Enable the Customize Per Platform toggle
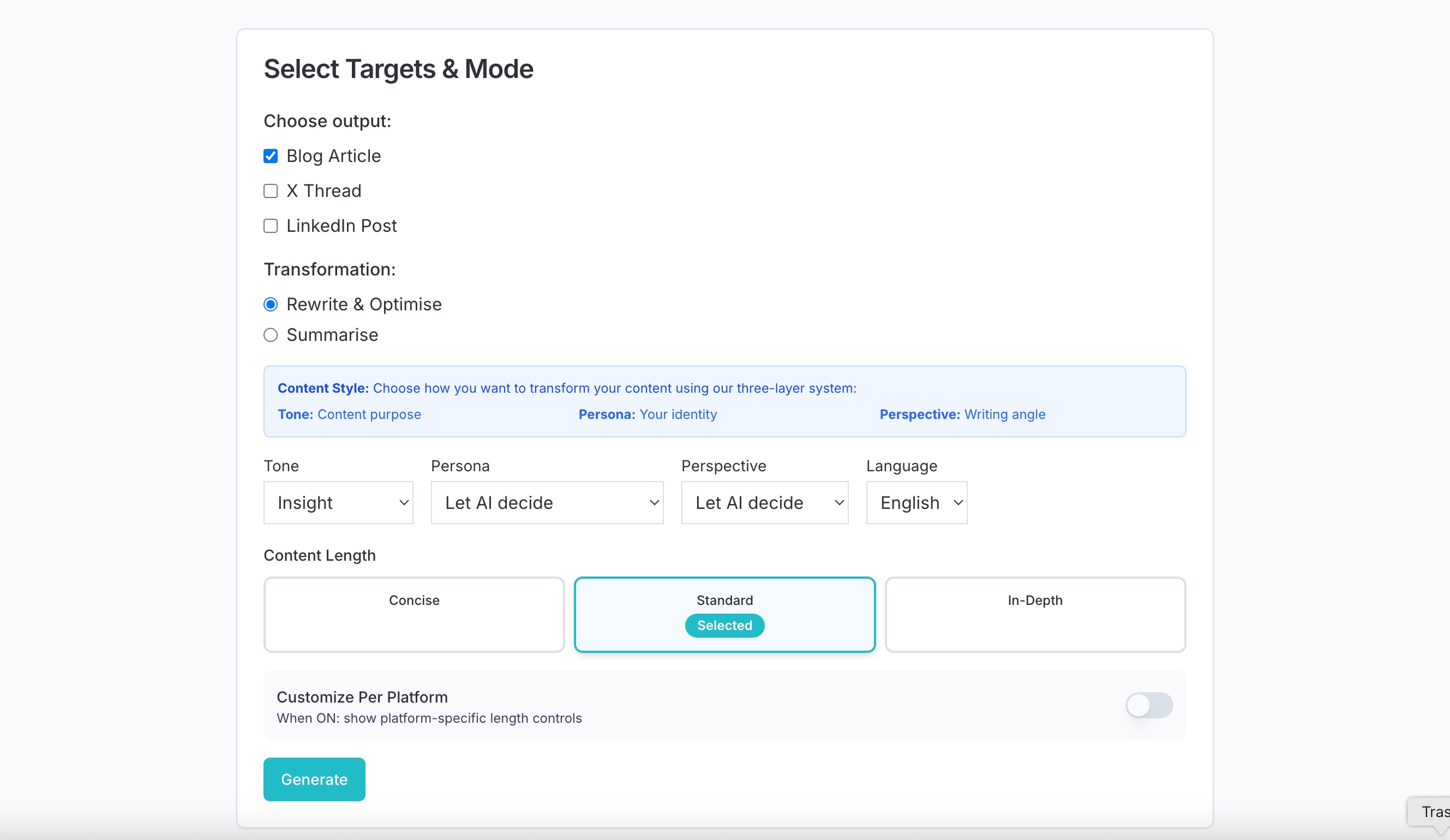The image size is (1450, 840). [1148, 705]
